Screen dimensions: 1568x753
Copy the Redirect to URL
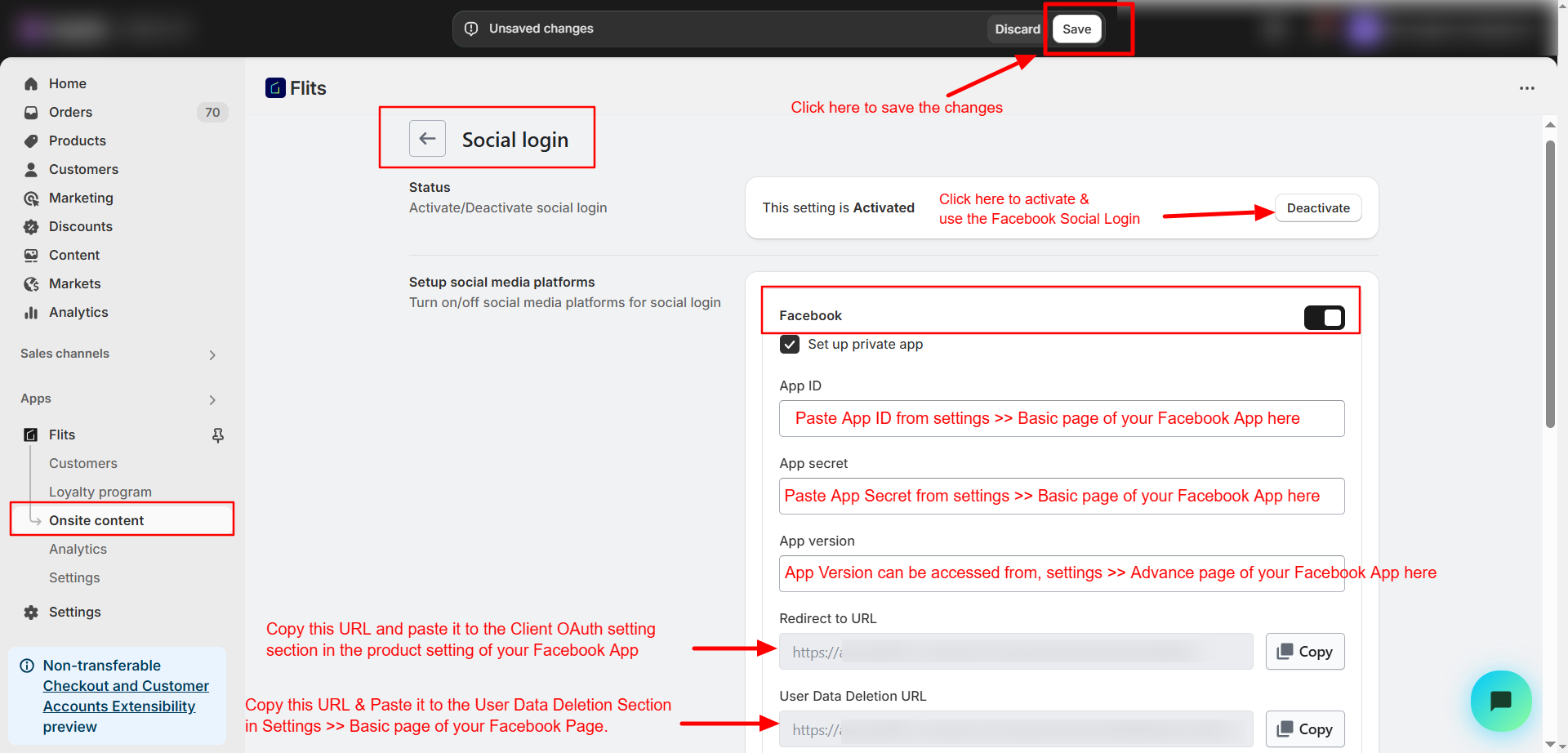(1305, 652)
